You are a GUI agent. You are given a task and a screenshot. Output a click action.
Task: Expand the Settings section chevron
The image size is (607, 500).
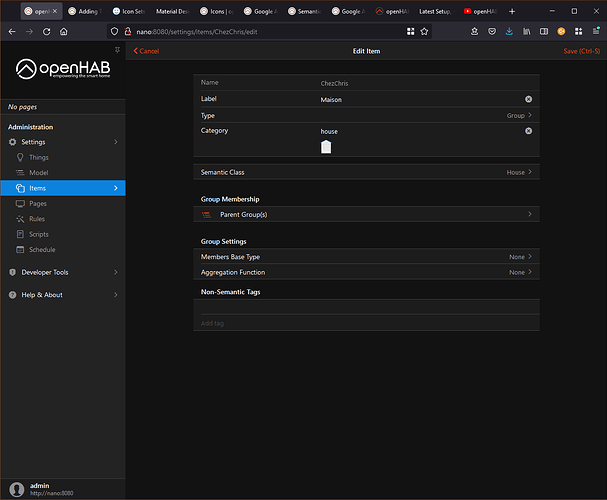(116, 142)
